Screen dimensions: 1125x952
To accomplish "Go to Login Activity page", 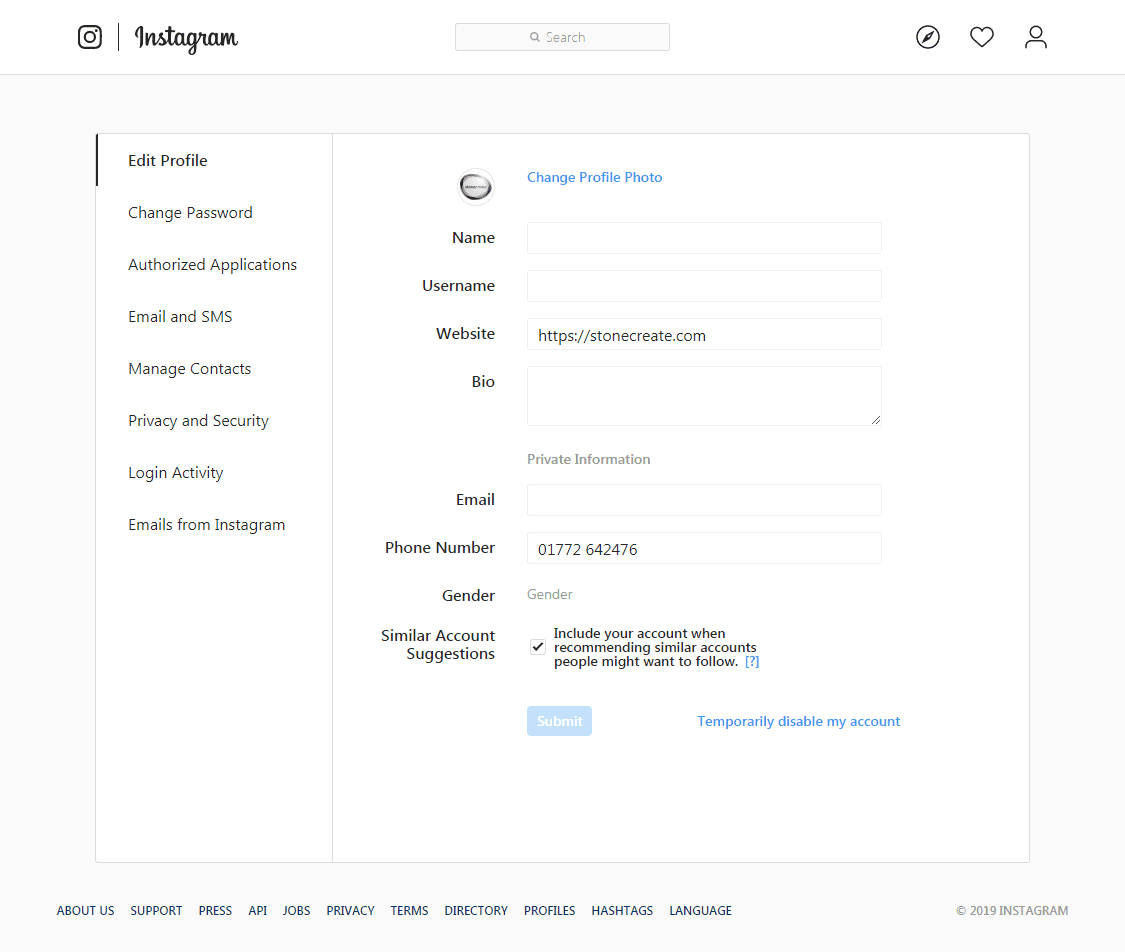I will (x=176, y=473).
